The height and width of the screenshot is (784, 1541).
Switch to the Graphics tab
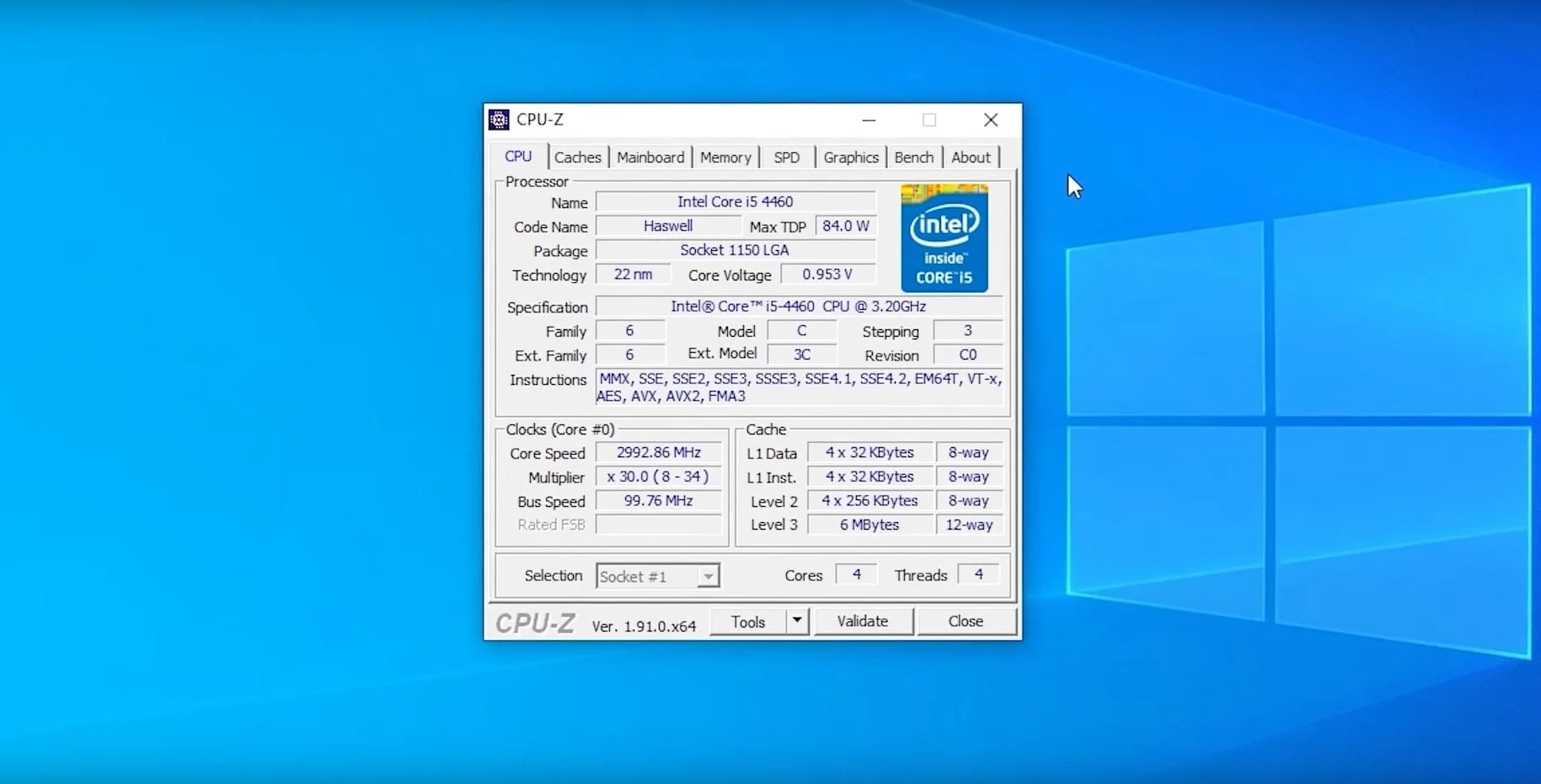pyautogui.click(x=851, y=157)
